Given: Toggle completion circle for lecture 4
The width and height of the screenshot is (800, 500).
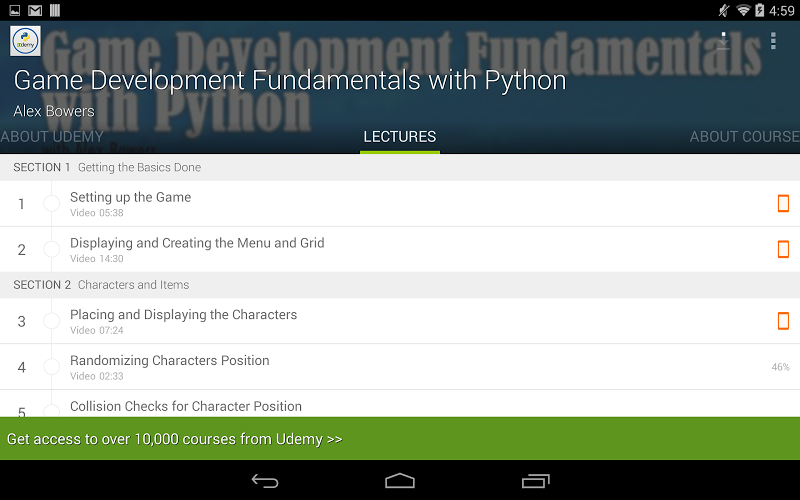Looking at the screenshot, I should [52, 367].
